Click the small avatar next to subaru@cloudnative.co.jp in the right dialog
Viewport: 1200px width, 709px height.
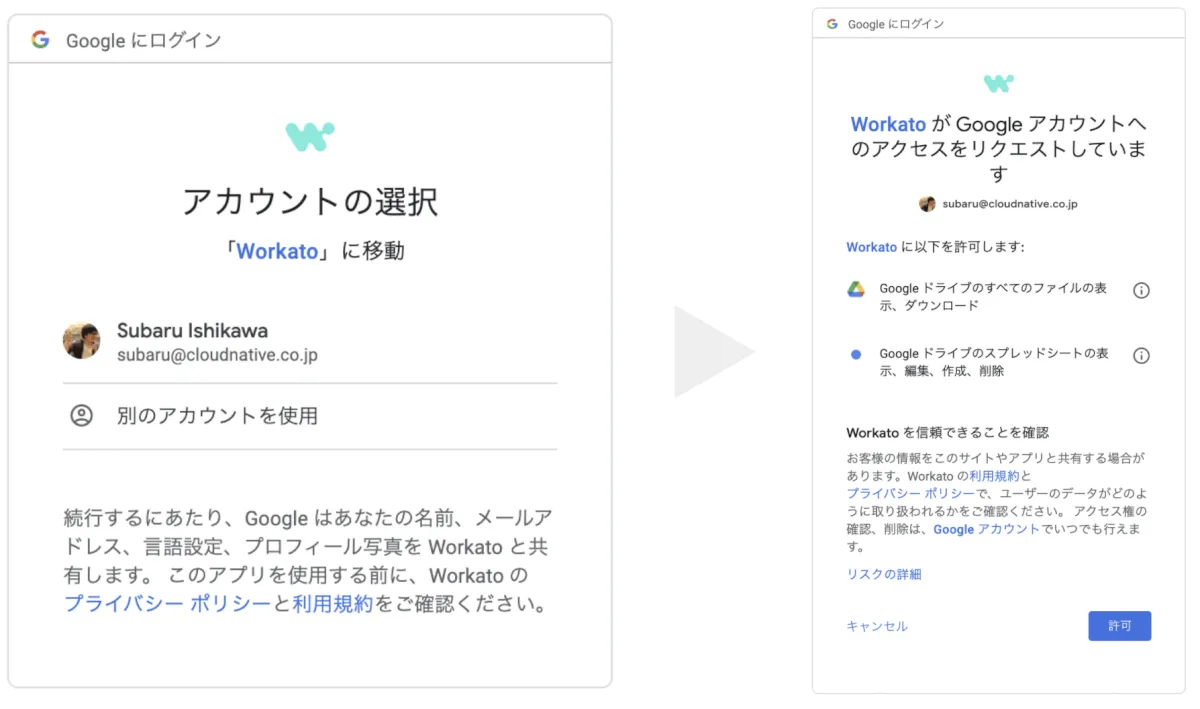point(927,203)
